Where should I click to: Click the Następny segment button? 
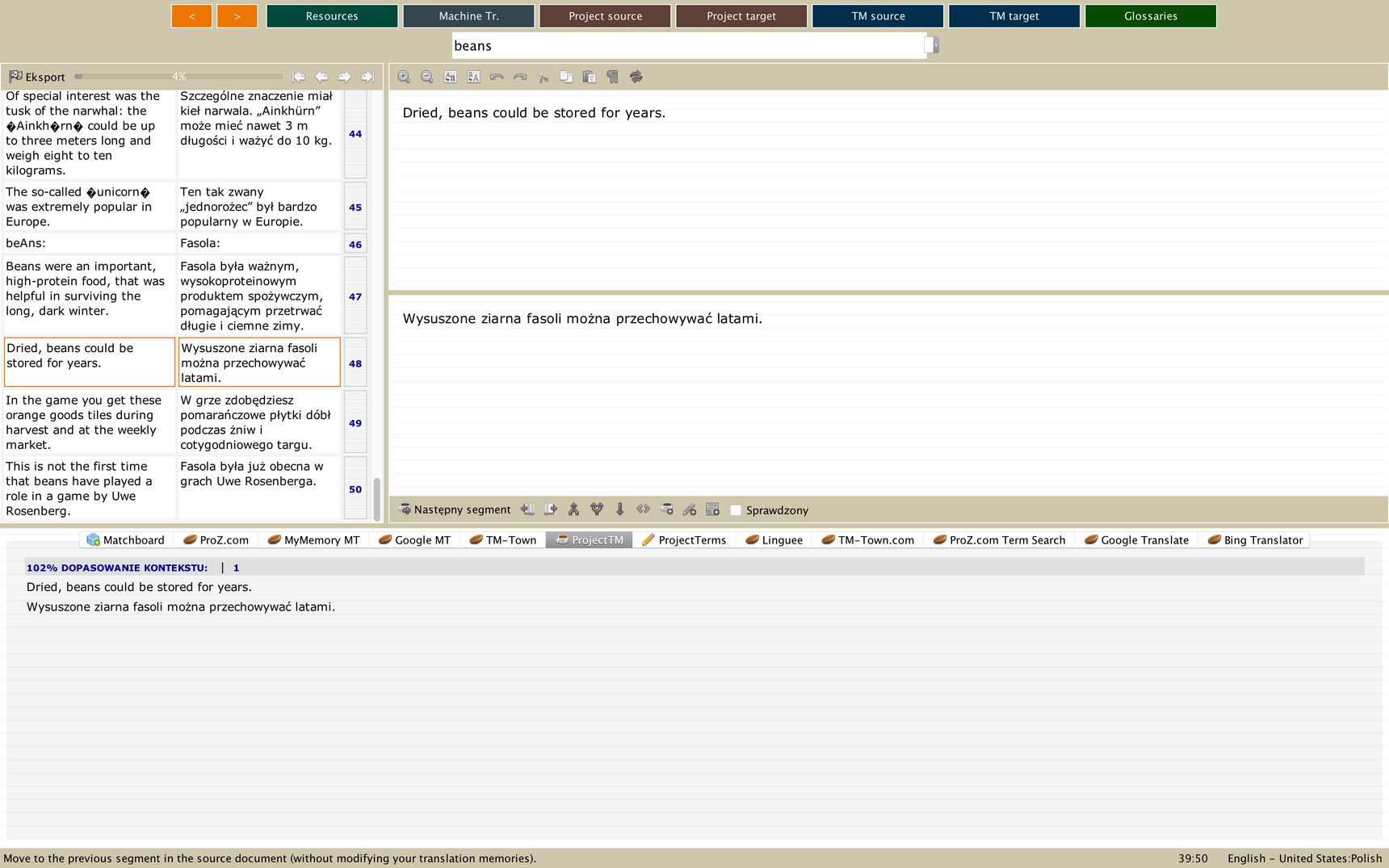point(455,509)
